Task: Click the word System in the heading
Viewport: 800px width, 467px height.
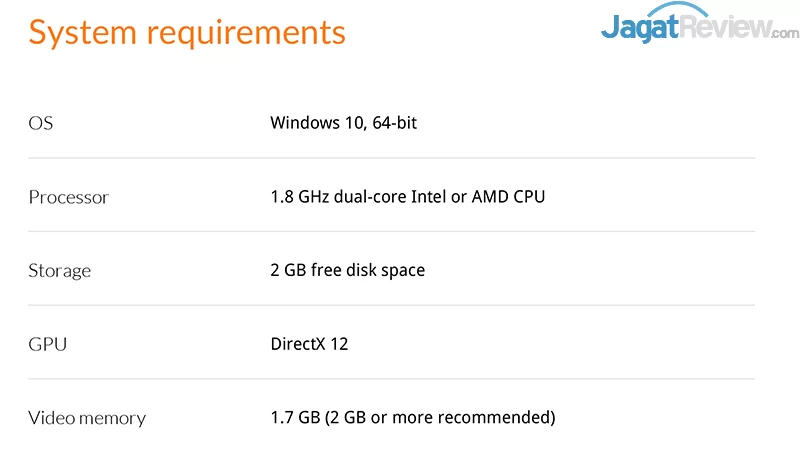Action: [83, 32]
